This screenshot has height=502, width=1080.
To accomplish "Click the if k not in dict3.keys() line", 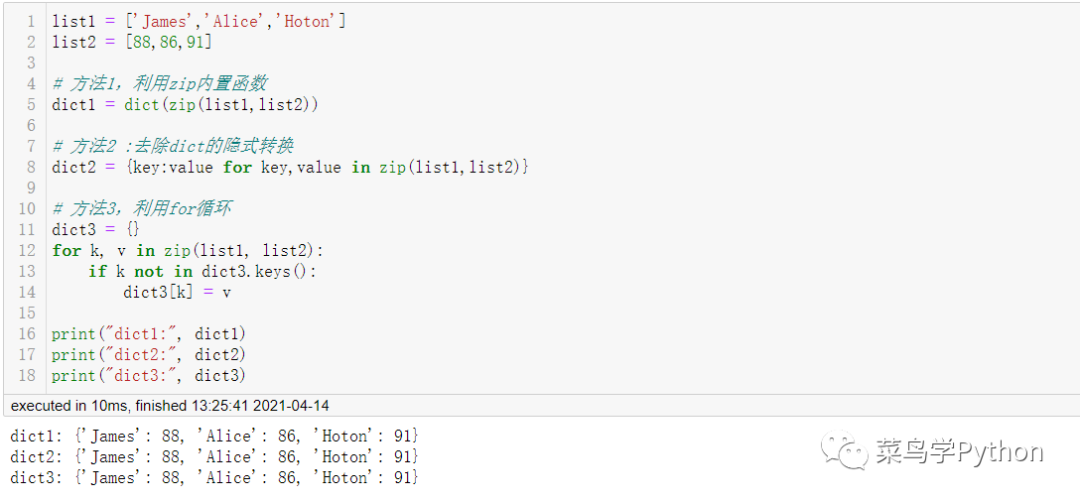I will [x=202, y=271].
